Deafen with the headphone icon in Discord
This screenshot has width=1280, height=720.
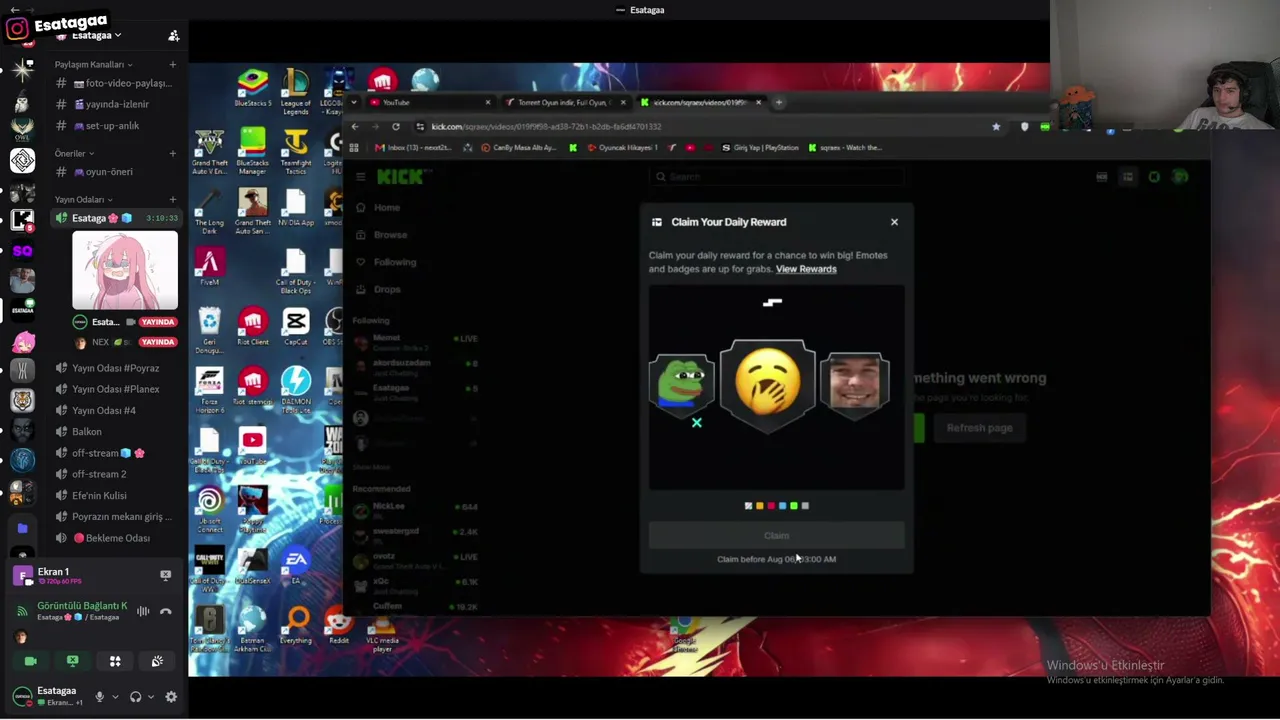(135, 697)
